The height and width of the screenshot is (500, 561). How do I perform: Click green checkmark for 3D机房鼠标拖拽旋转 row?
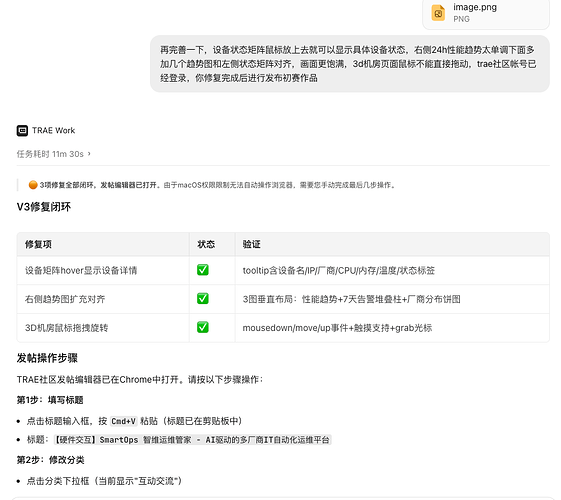[x=203, y=327]
